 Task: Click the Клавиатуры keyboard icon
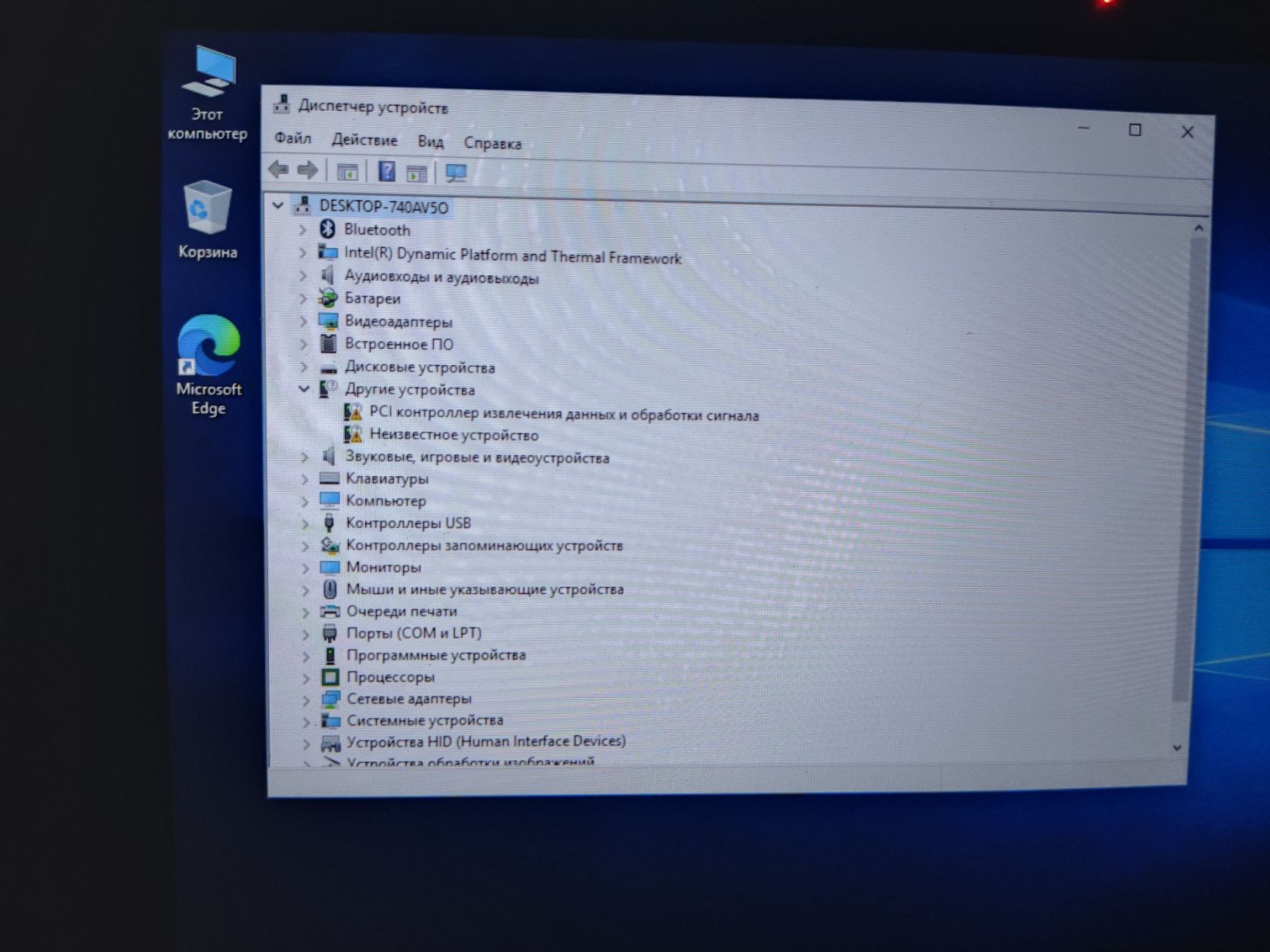pyautogui.click(x=329, y=478)
